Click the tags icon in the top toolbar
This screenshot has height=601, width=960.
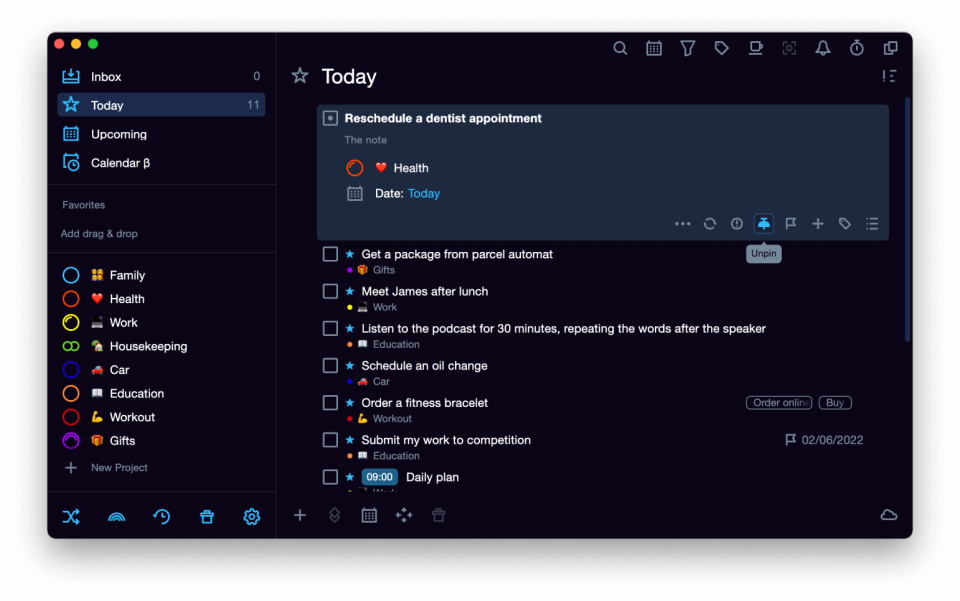721,47
